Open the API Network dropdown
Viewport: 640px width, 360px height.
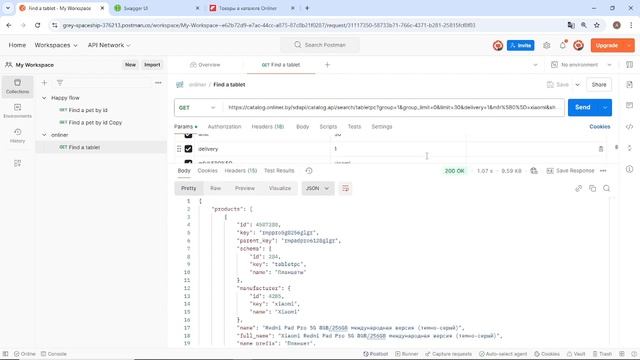click(x=109, y=45)
